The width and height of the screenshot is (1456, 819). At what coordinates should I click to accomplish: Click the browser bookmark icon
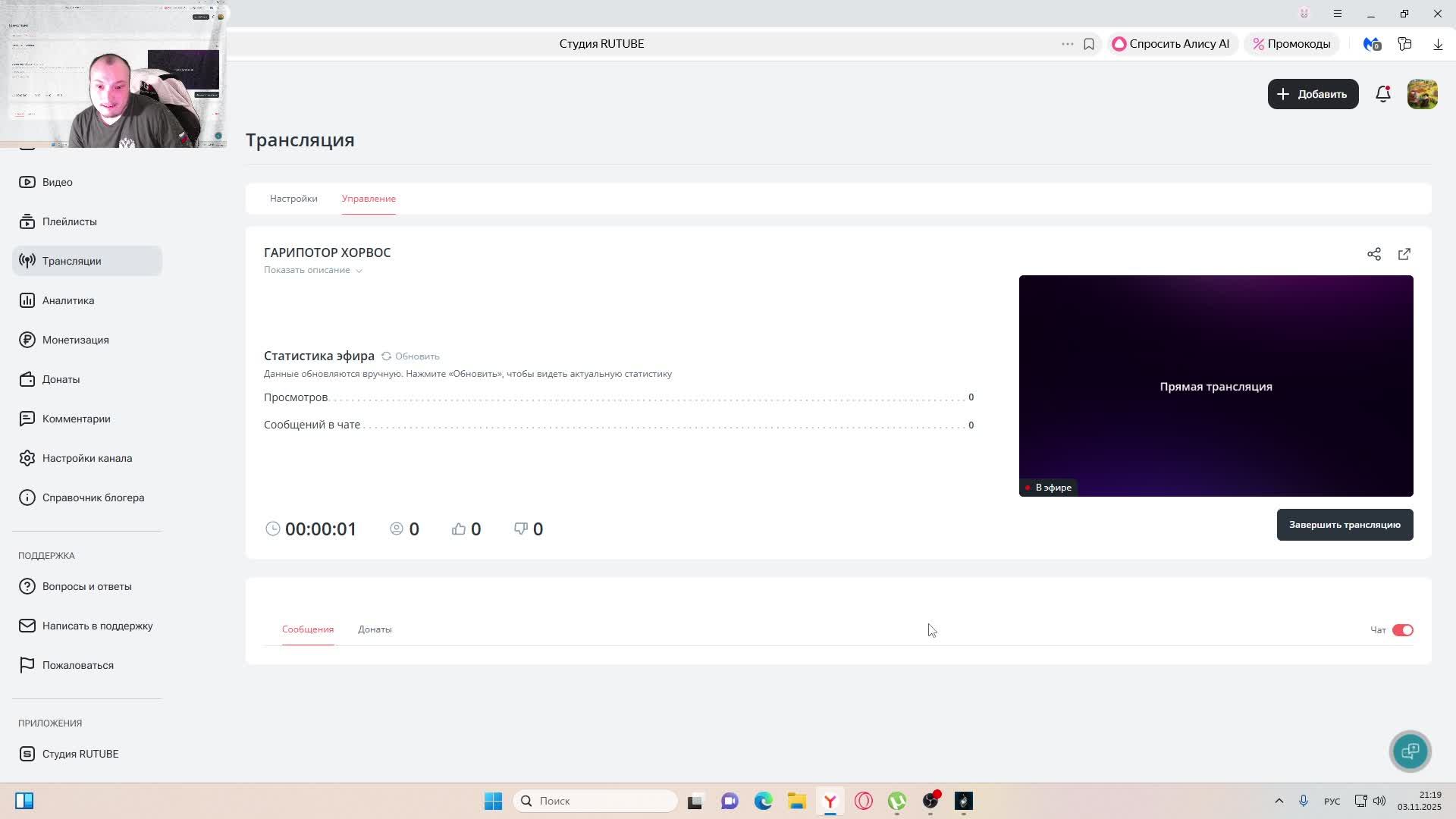(x=1088, y=44)
